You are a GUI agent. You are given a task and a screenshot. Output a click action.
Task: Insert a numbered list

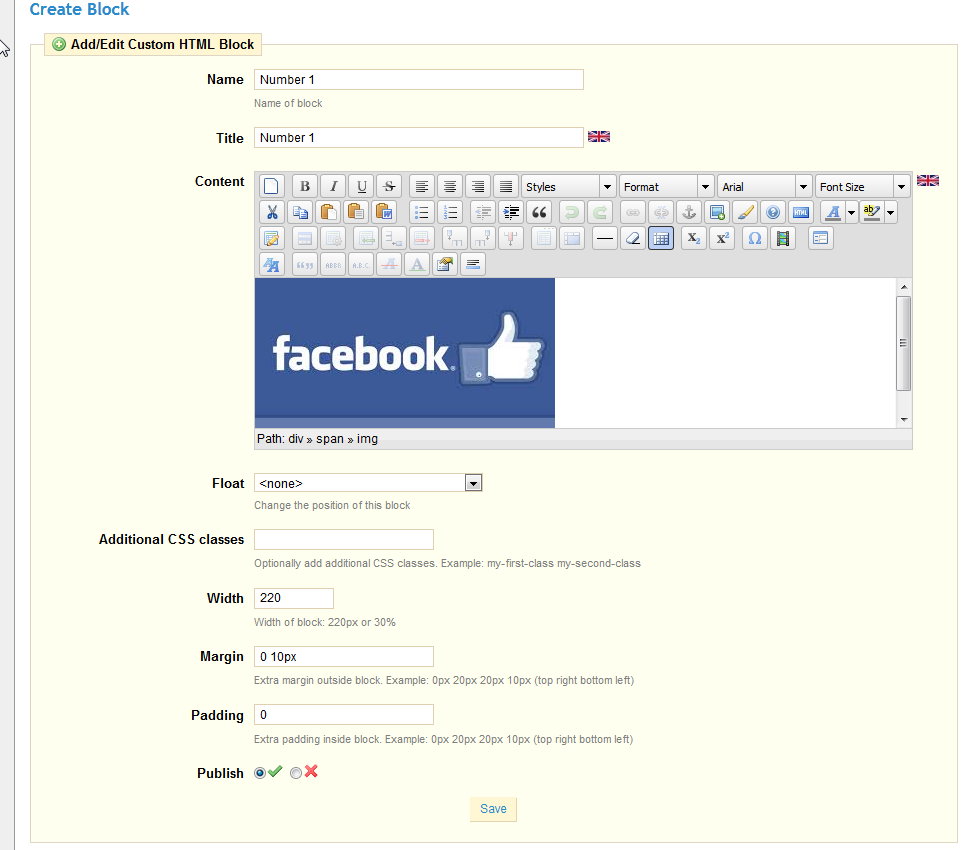point(450,212)
